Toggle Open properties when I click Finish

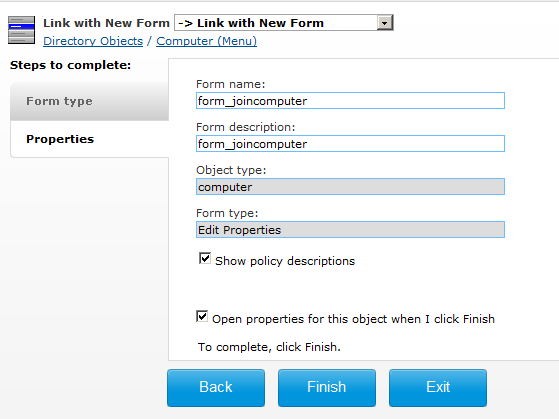(x=202, y=316)
